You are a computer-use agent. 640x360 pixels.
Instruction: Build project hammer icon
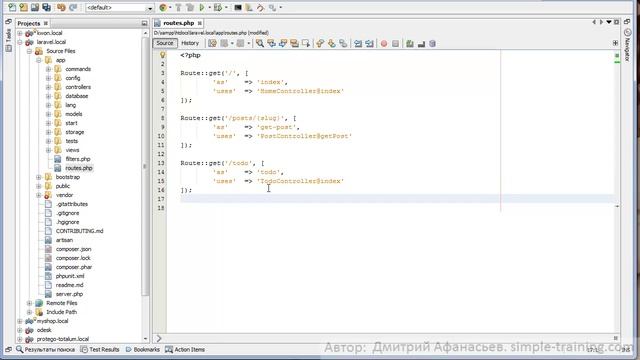click(179, 7)
